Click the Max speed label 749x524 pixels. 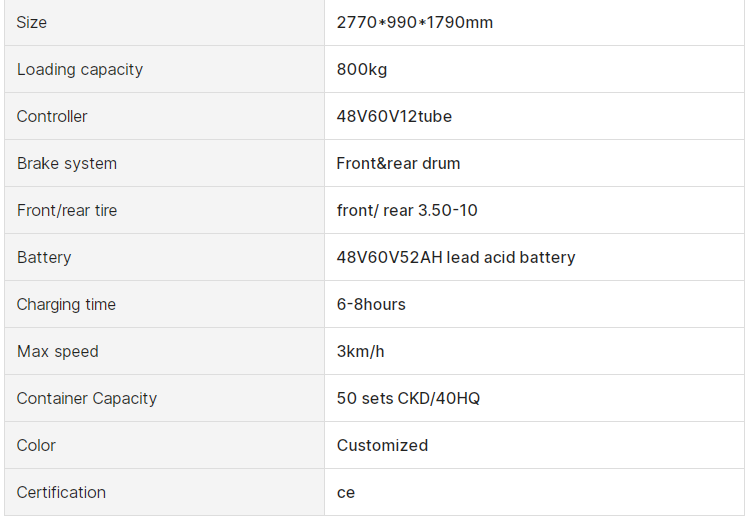[57, 352]
